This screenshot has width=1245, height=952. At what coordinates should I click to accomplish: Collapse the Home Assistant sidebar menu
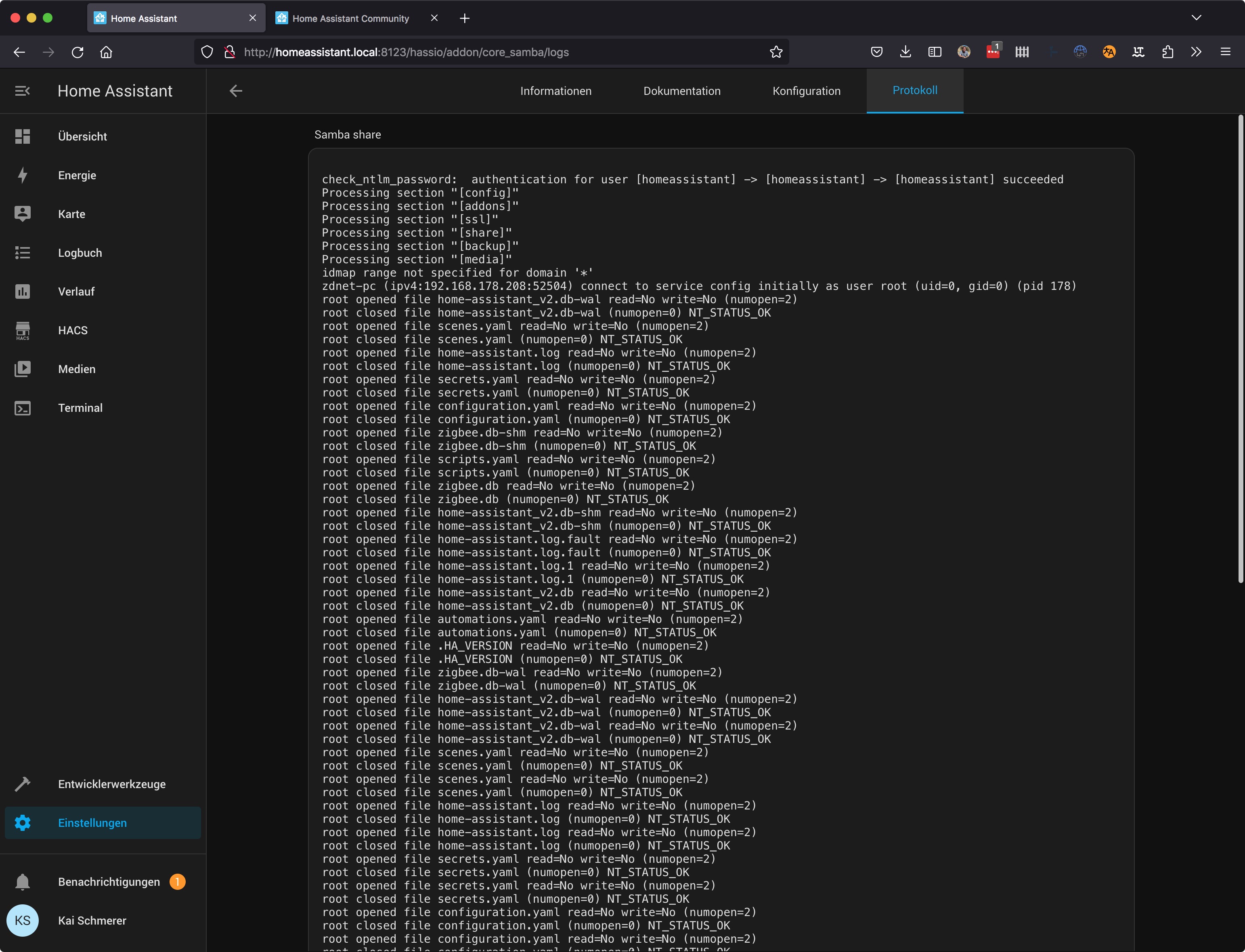pos(22,91)
